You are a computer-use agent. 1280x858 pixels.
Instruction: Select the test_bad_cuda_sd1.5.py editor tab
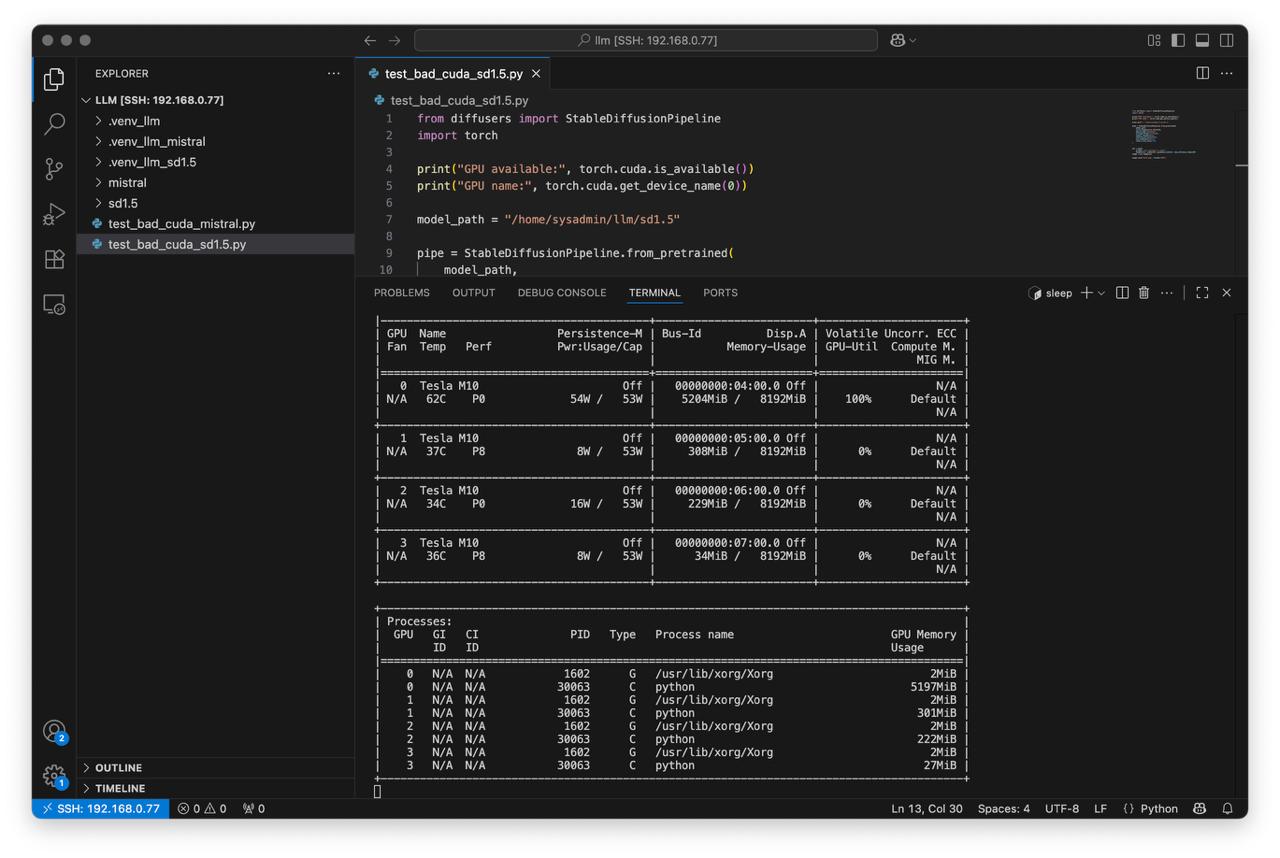(x=453, y=74)
